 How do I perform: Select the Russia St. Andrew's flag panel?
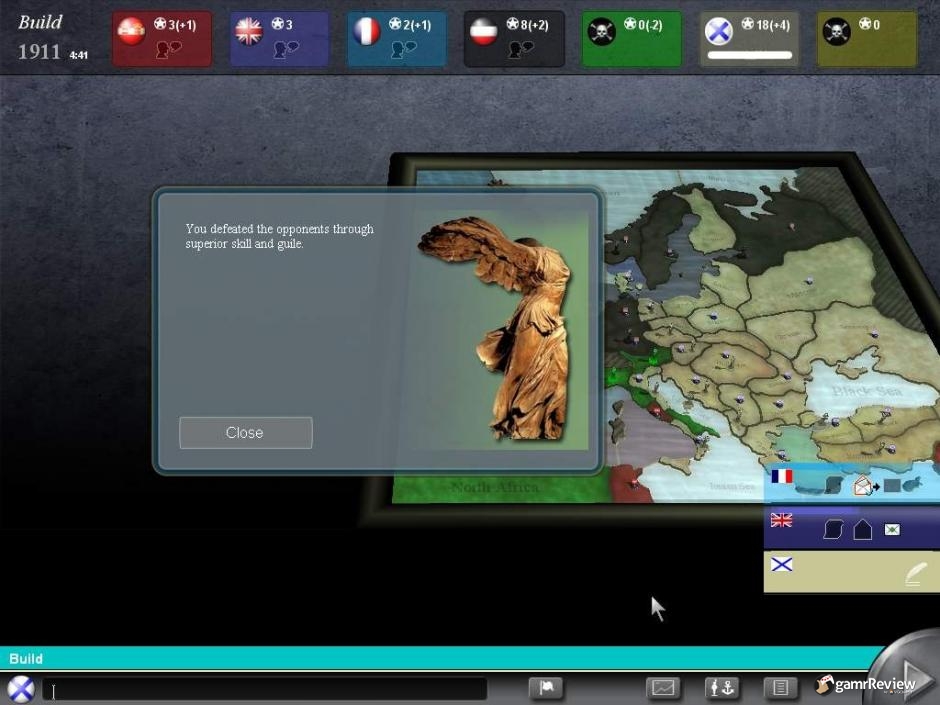749,38
